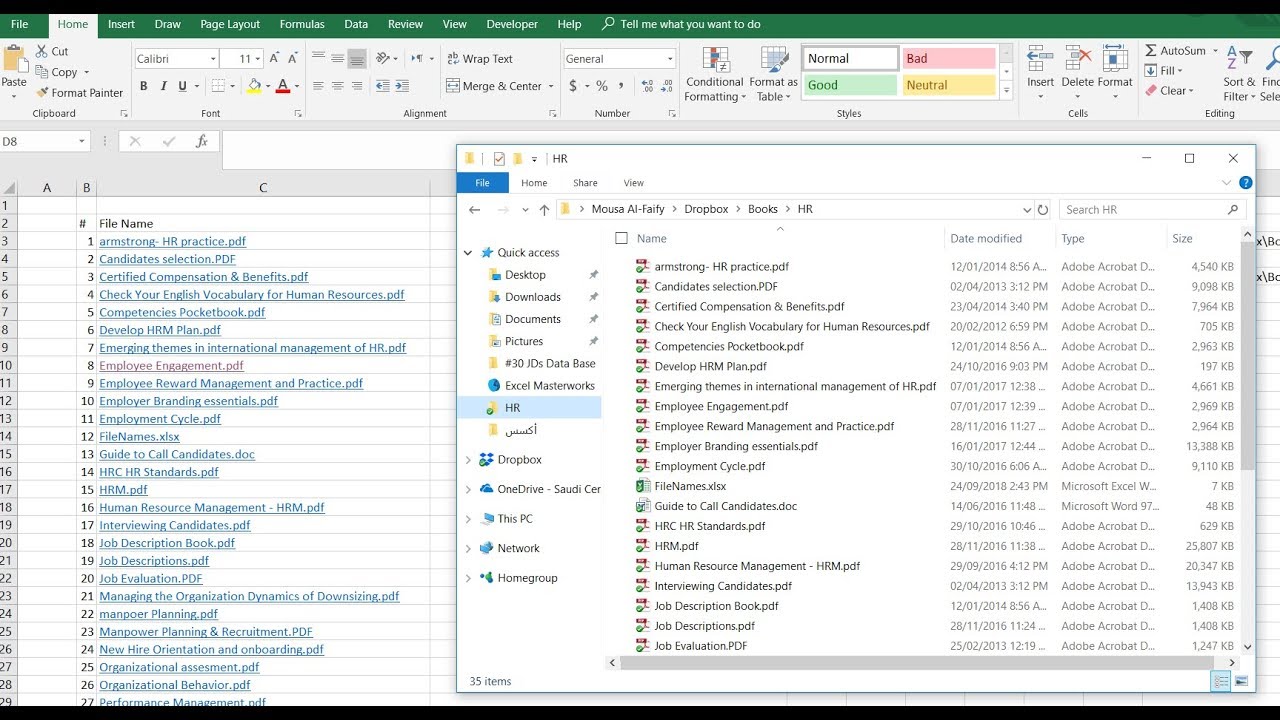
Task: Open Sort & Filter menu
Action: click(1238, 74)
